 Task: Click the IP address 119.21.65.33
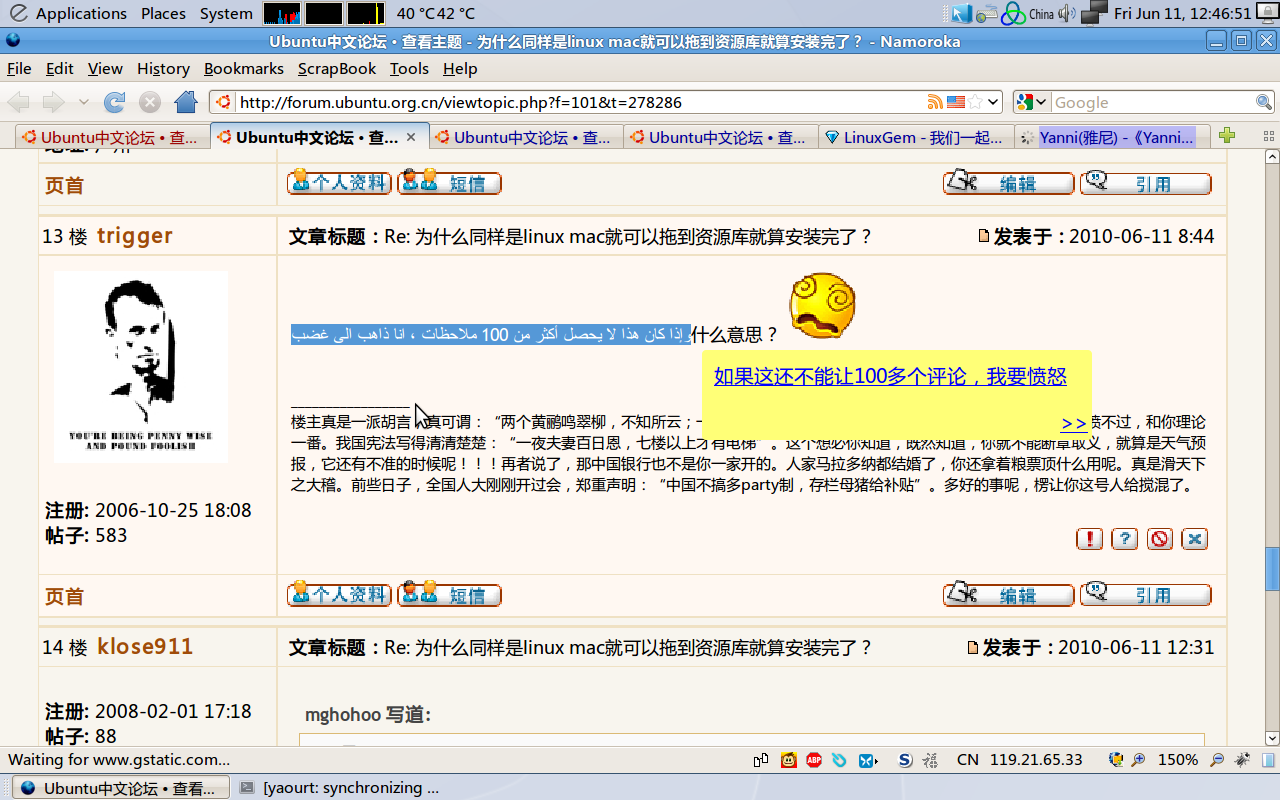click(x=1036, y=760)
